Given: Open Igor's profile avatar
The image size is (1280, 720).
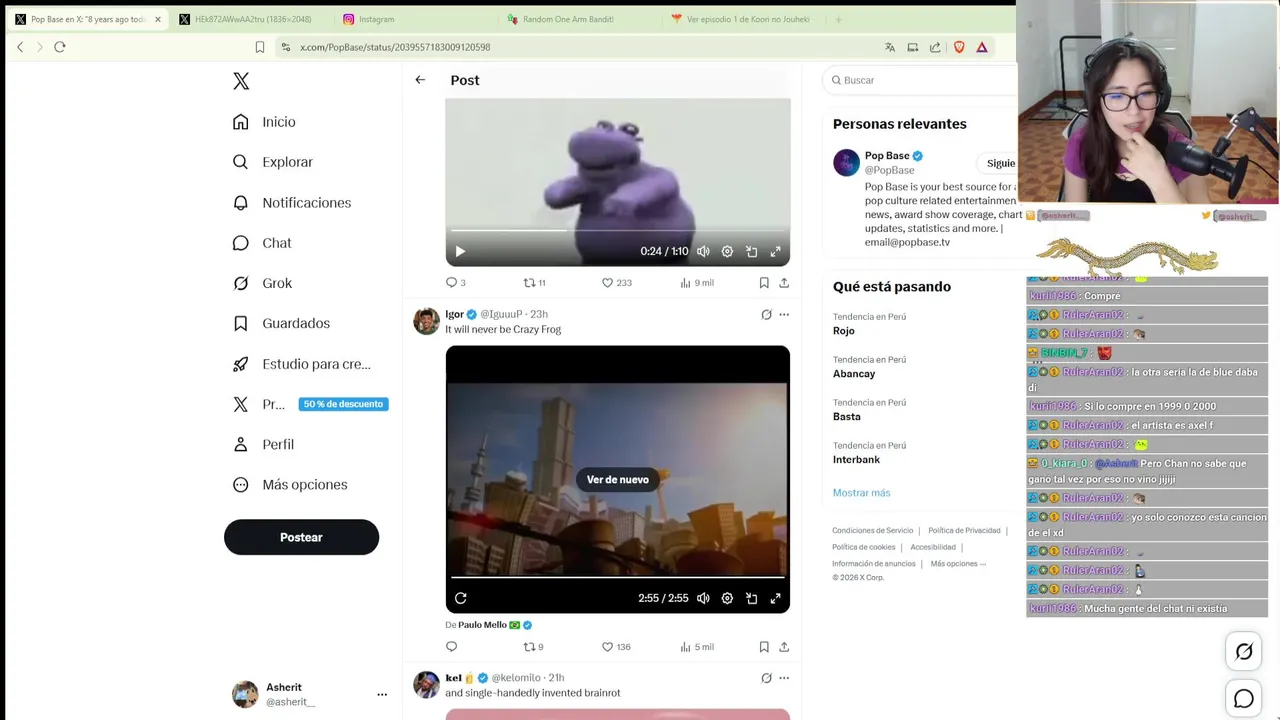Looking at the screenshot, I should coord(426,321).
